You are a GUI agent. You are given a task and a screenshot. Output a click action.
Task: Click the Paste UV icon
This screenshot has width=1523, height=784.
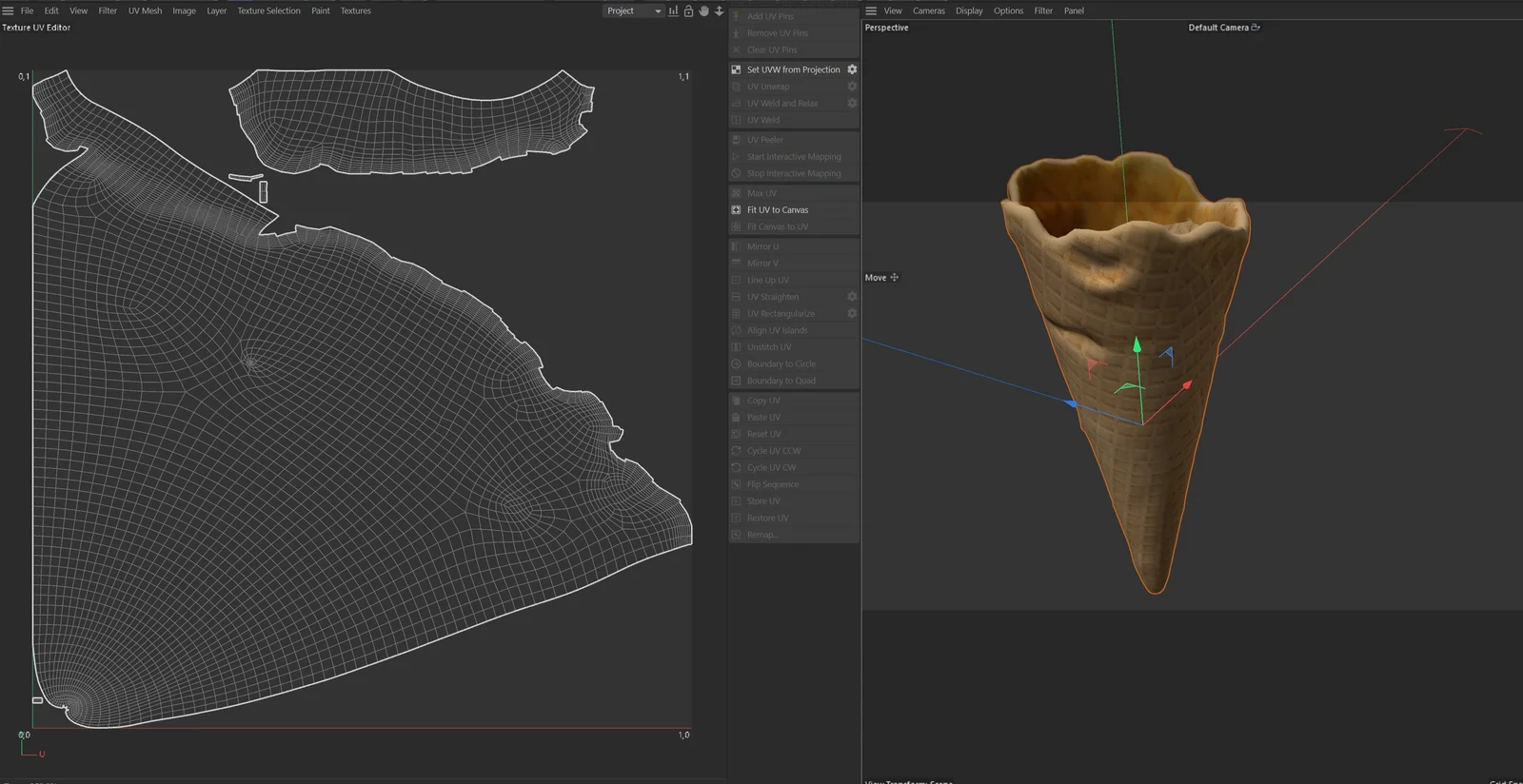point(736,417)
